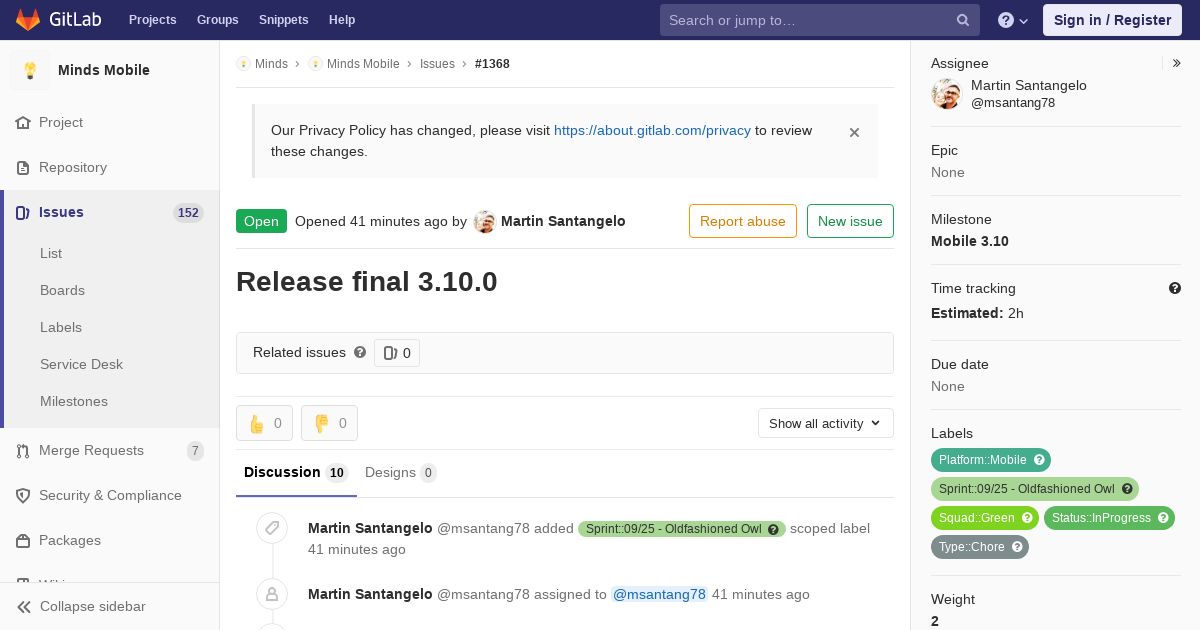Click Minds breadcrumb avatar icon
The image size is (1200, 630).
(243, 64)
